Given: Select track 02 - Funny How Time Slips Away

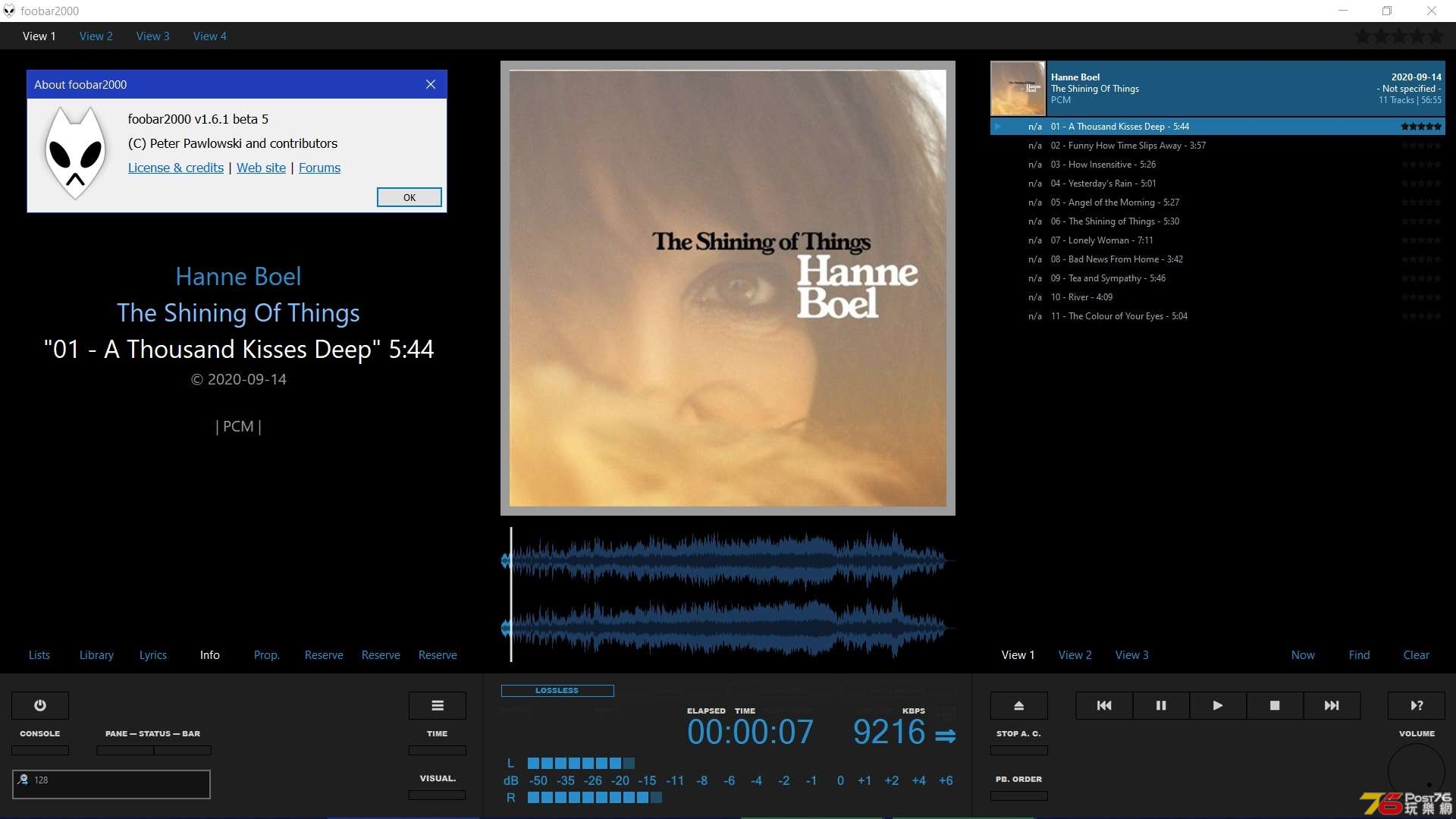Looking at the screenshot, I should pyautogui.click(x=1218, y=146).
